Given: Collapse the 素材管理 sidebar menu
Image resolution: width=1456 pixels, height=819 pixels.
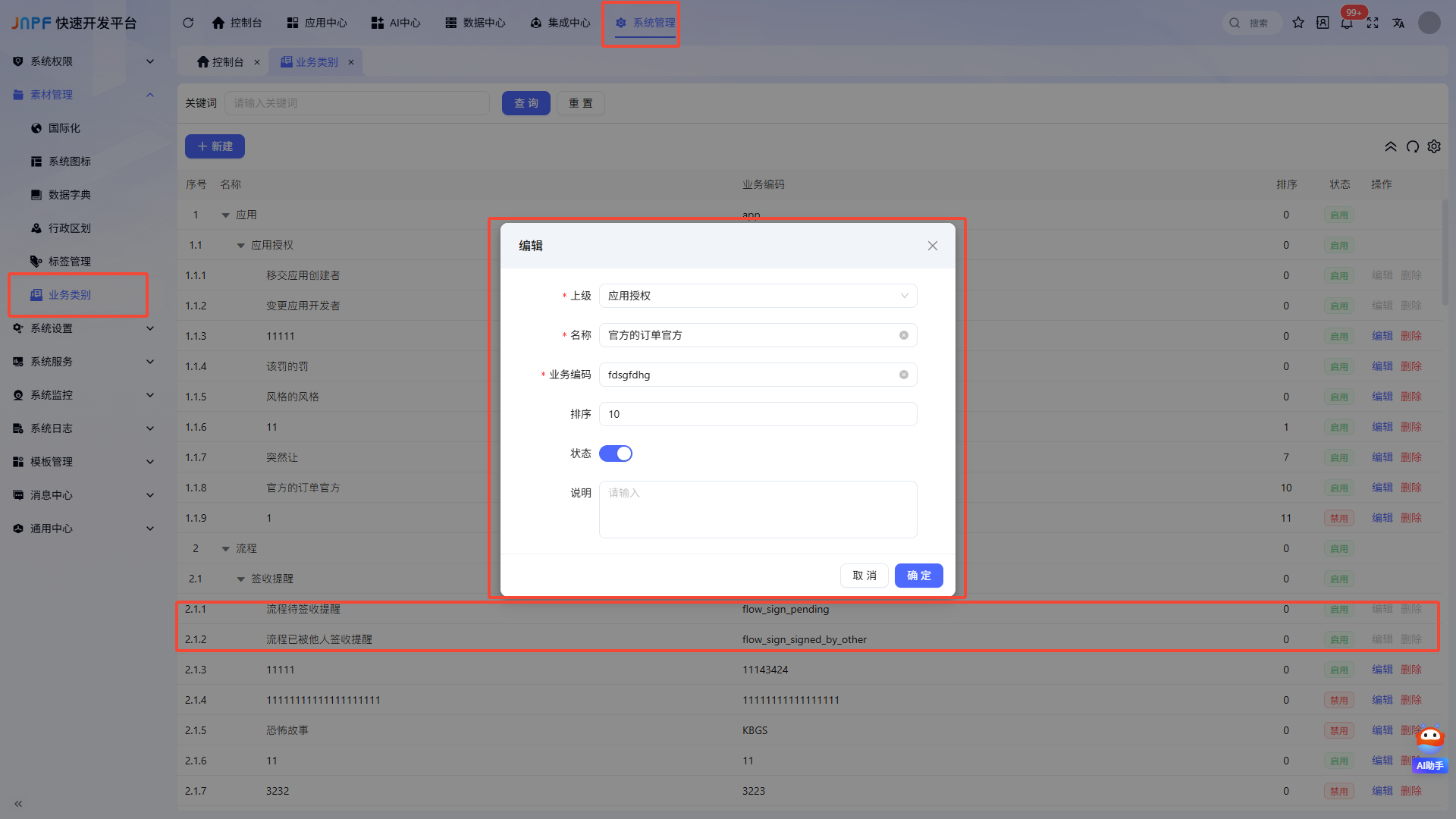Looking at the screenshot, I should 83,95.
